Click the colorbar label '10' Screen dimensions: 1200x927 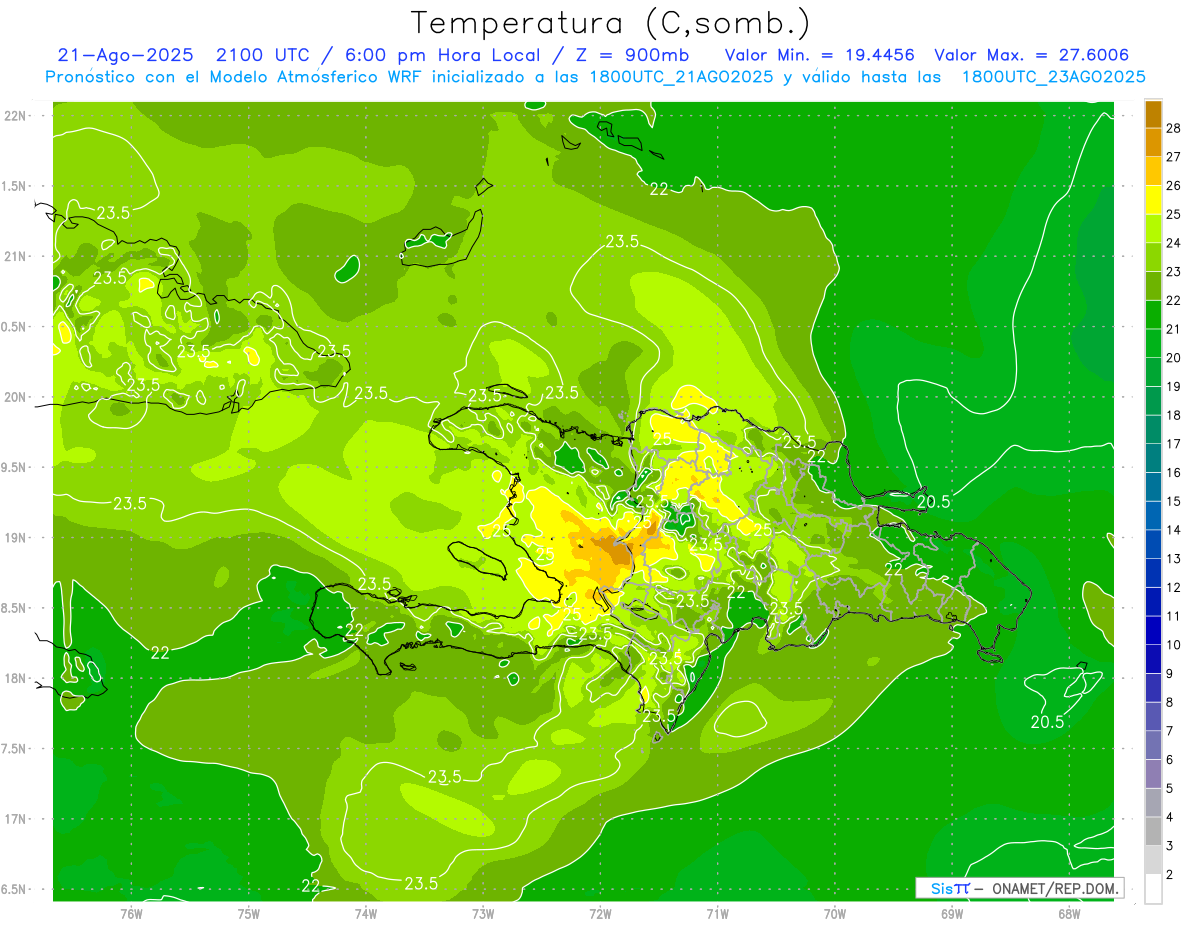pos(1174,644)
